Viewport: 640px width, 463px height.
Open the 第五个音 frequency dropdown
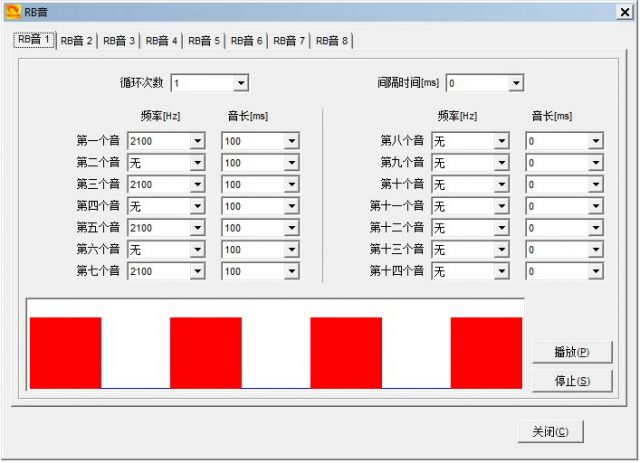point(198,228)
